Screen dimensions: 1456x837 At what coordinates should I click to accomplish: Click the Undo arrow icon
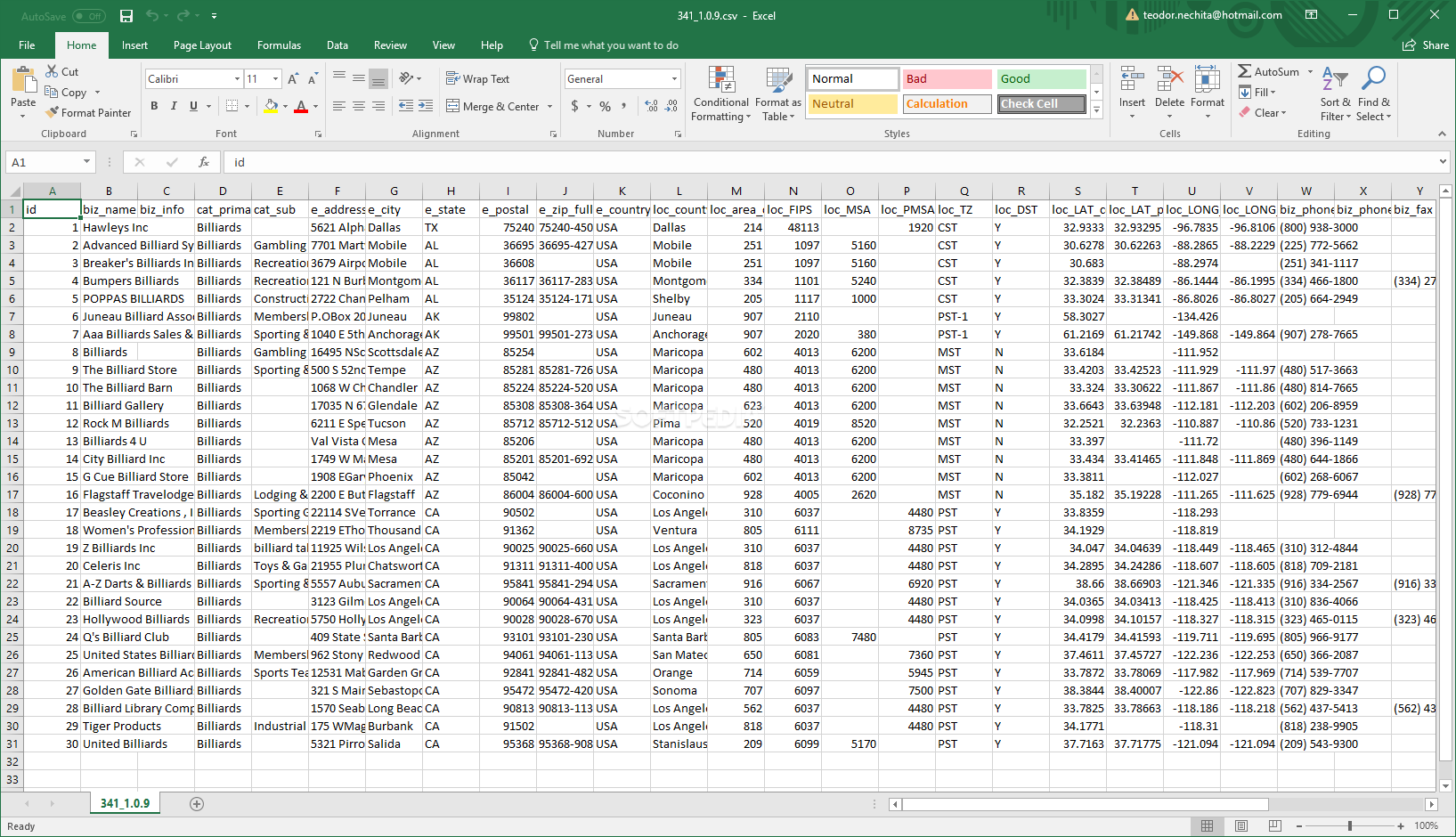(151, 16)
